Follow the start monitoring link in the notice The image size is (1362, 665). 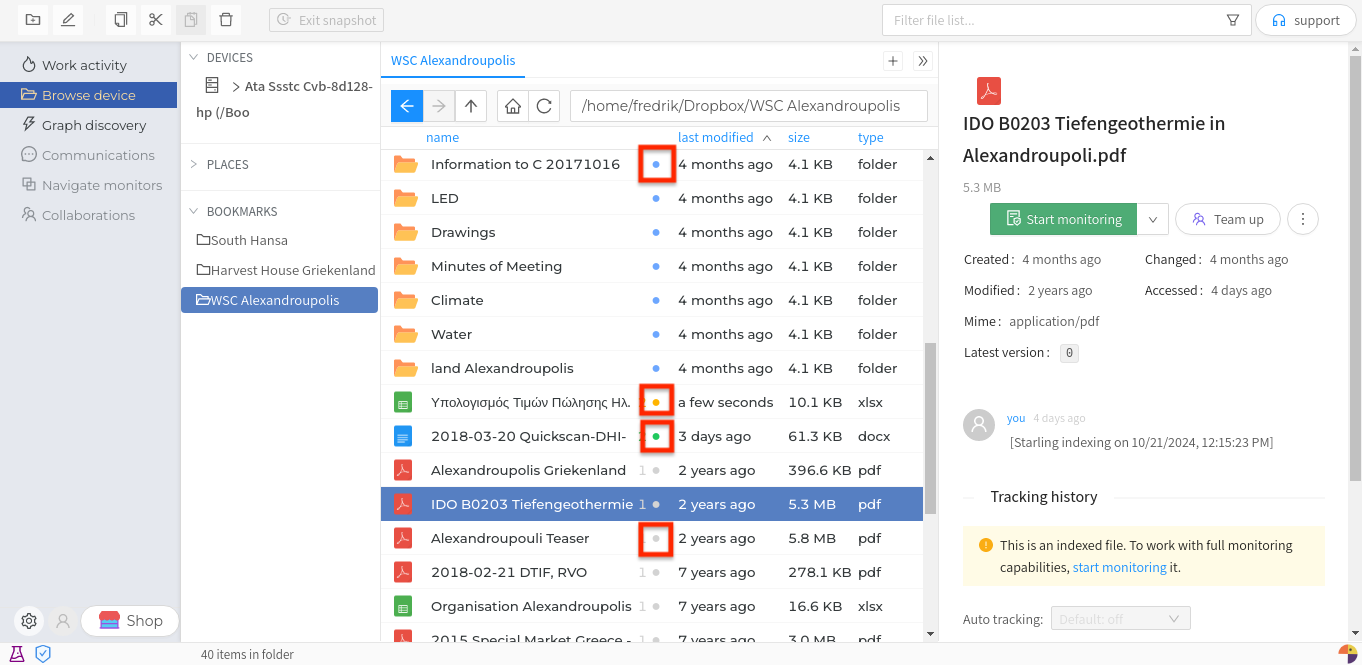pyautogui.click(x=1120, y=567)
